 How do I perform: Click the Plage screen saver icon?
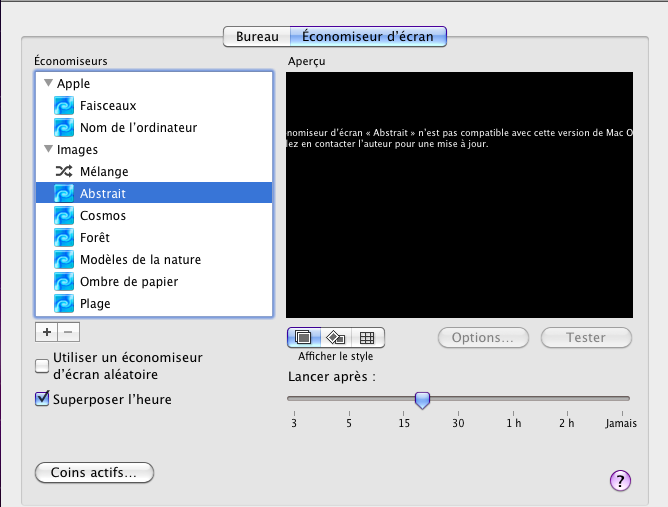coord(64,303)
